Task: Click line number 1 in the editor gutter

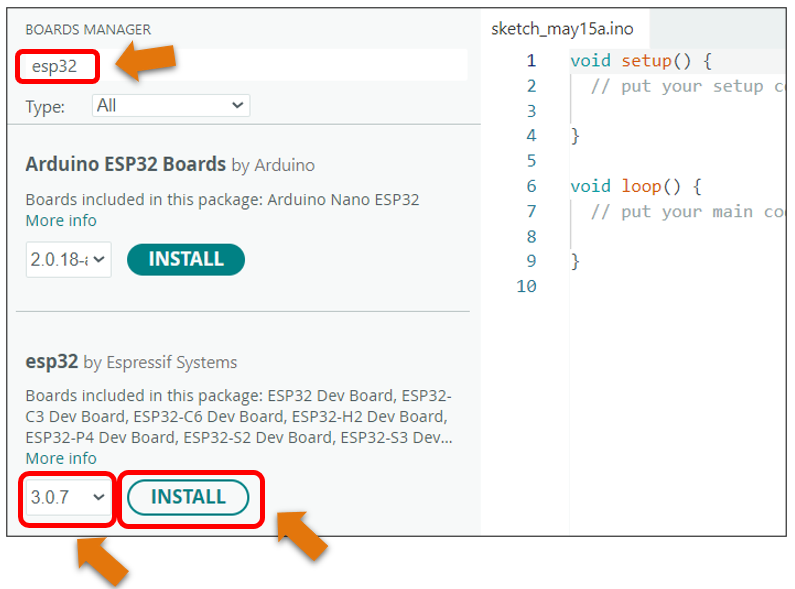Action: (x=531, y=61)
